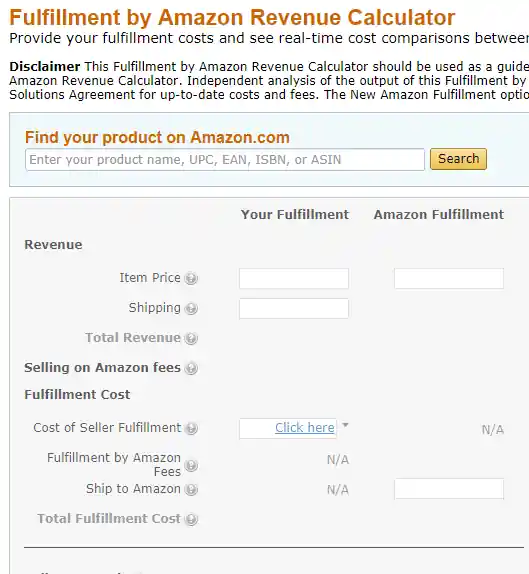529x574 pixels.
Task: Show Selling on Amazon fees help icon
Action: (x=191, y=368)
